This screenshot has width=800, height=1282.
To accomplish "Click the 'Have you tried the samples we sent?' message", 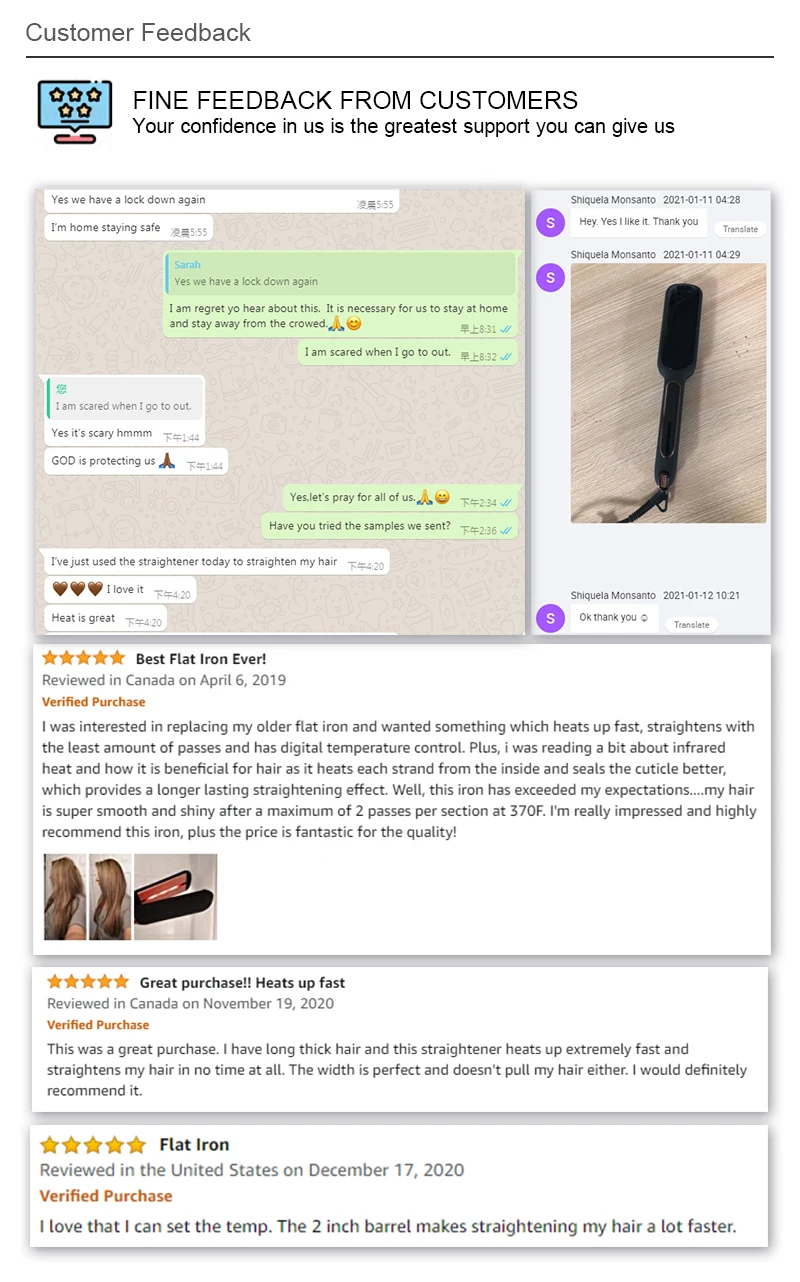I will click(360, 526).
